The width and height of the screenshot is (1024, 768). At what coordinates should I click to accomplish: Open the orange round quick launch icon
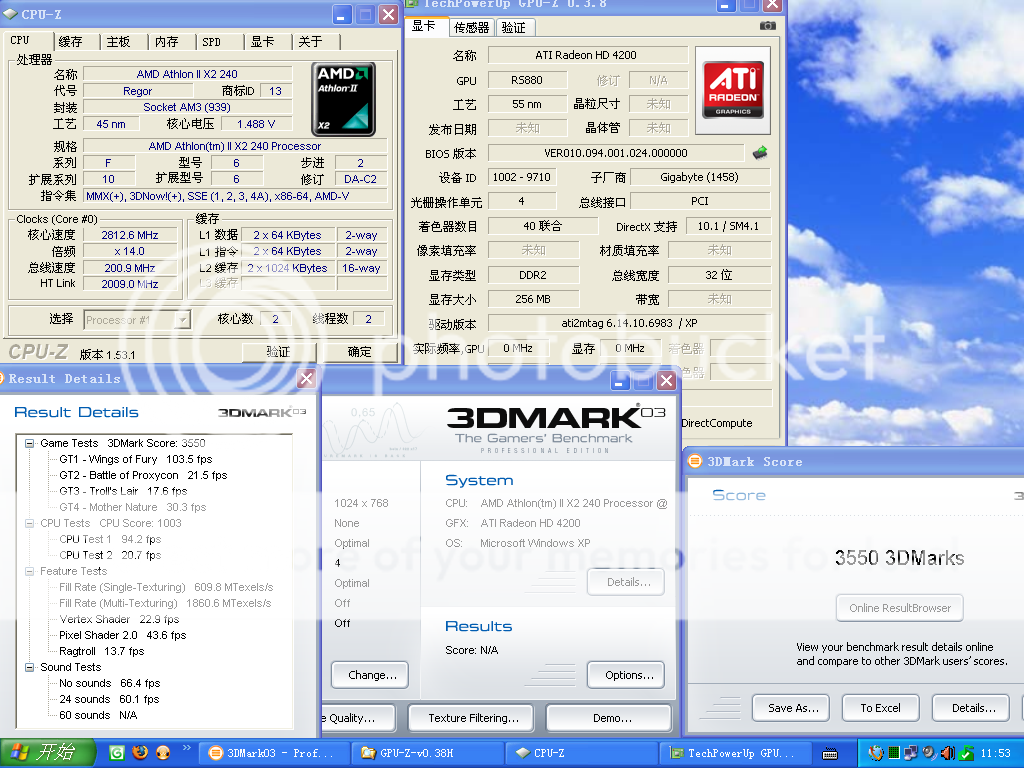point(163,752)
